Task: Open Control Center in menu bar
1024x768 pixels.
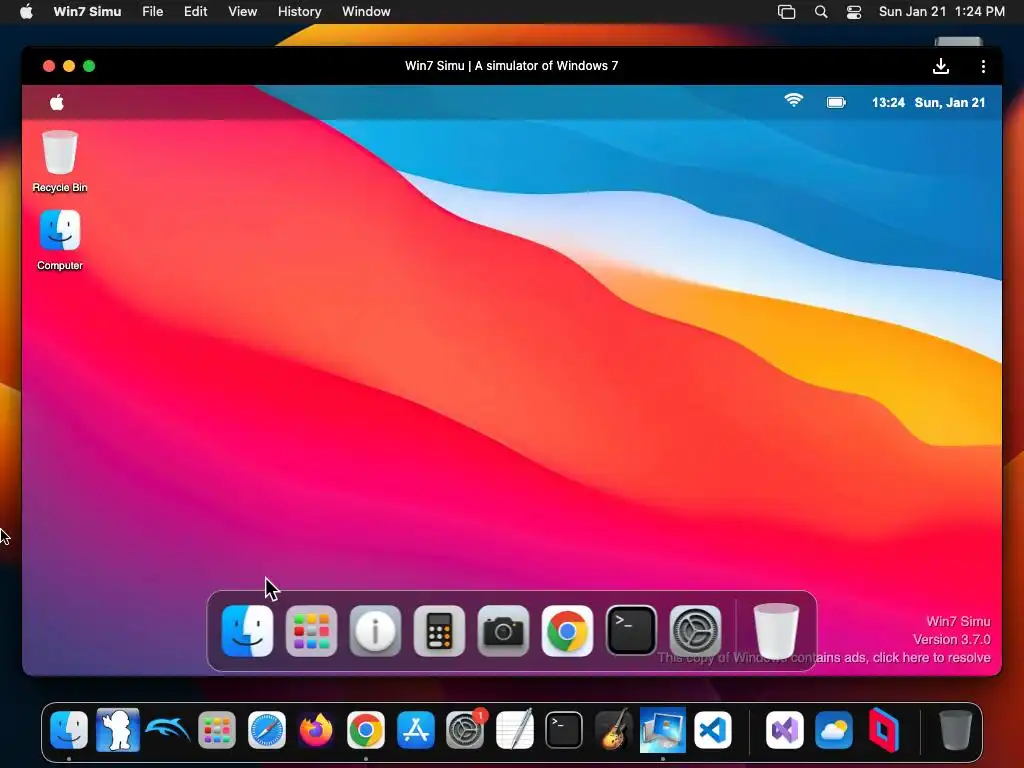Action: click(x=854, y=12)
